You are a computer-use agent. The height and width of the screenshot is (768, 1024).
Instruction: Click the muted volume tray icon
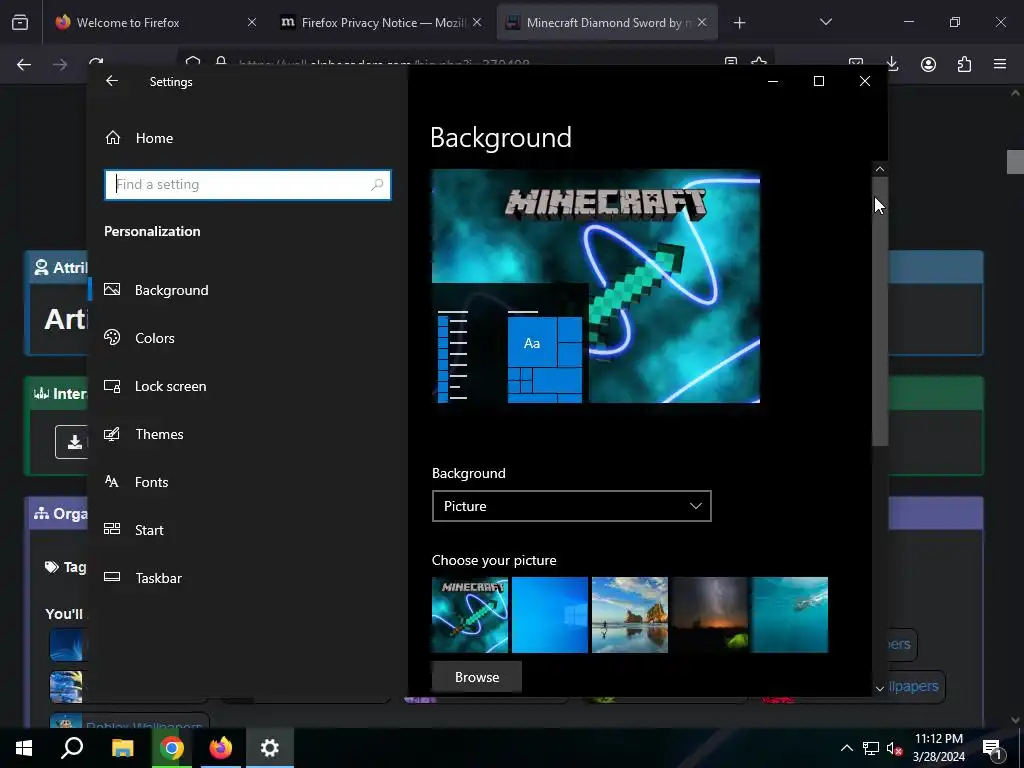pyautogui.click(x=894, y=748)
